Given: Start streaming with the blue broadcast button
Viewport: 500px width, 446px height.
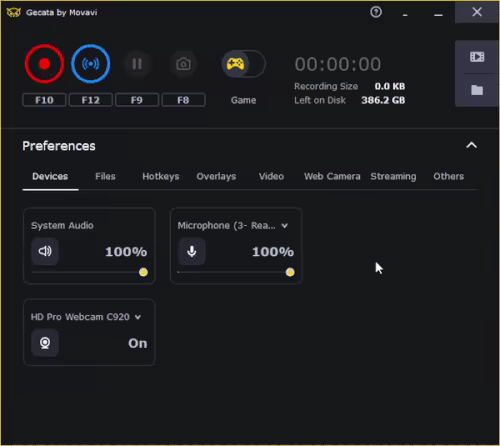Looking at the screenshot, I should 91,64.
